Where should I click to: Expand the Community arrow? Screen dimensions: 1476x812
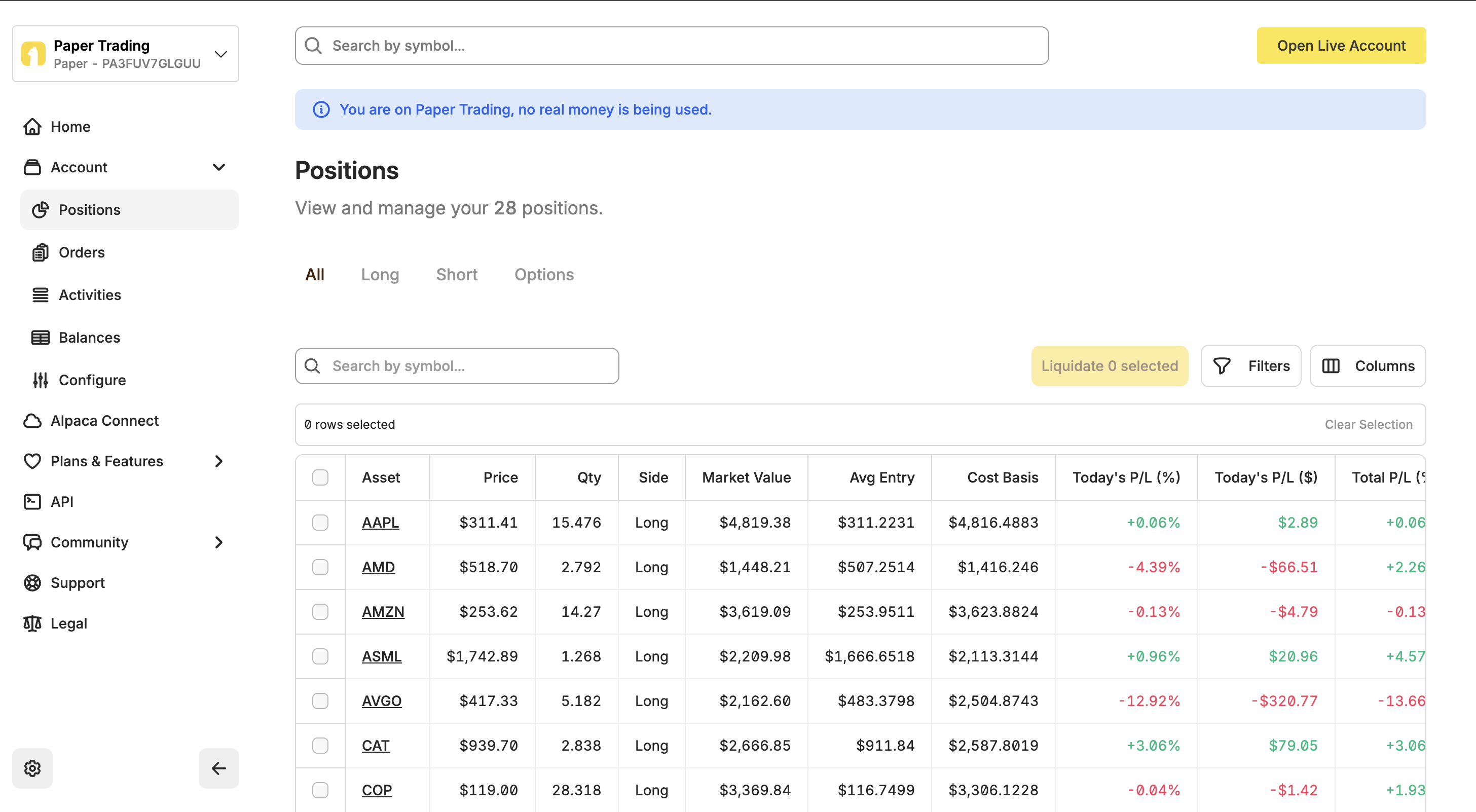[219, 542]
